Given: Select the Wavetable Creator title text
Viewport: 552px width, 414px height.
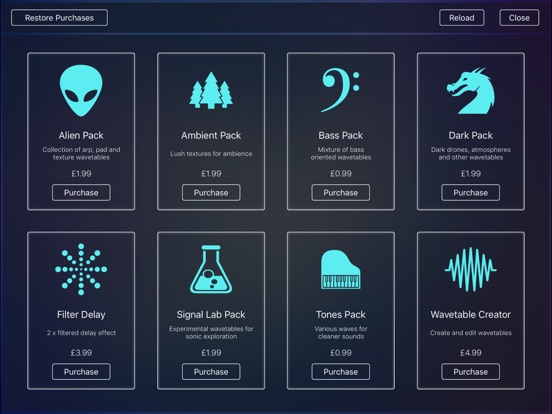Looking at the screenshot, I should [471, 314].
